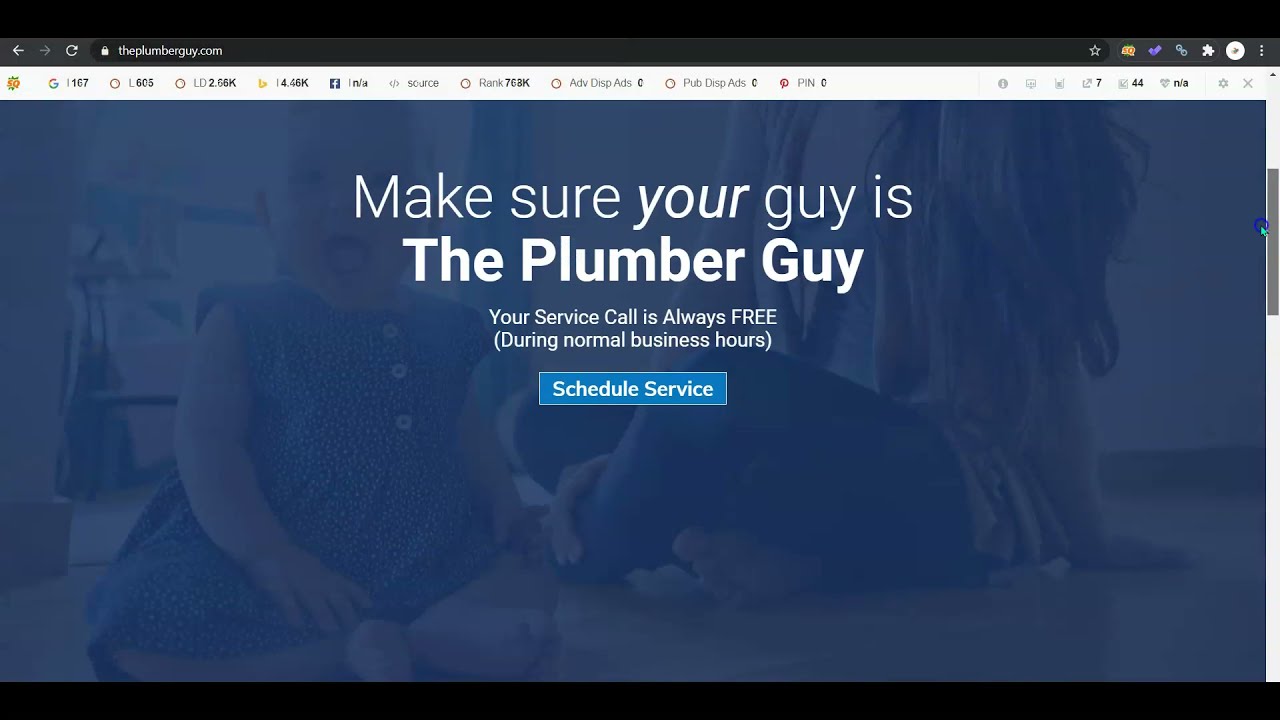
Task: Open the SEO bar info circle icon
Action: pyautogui.click(x=1003, y=83)
